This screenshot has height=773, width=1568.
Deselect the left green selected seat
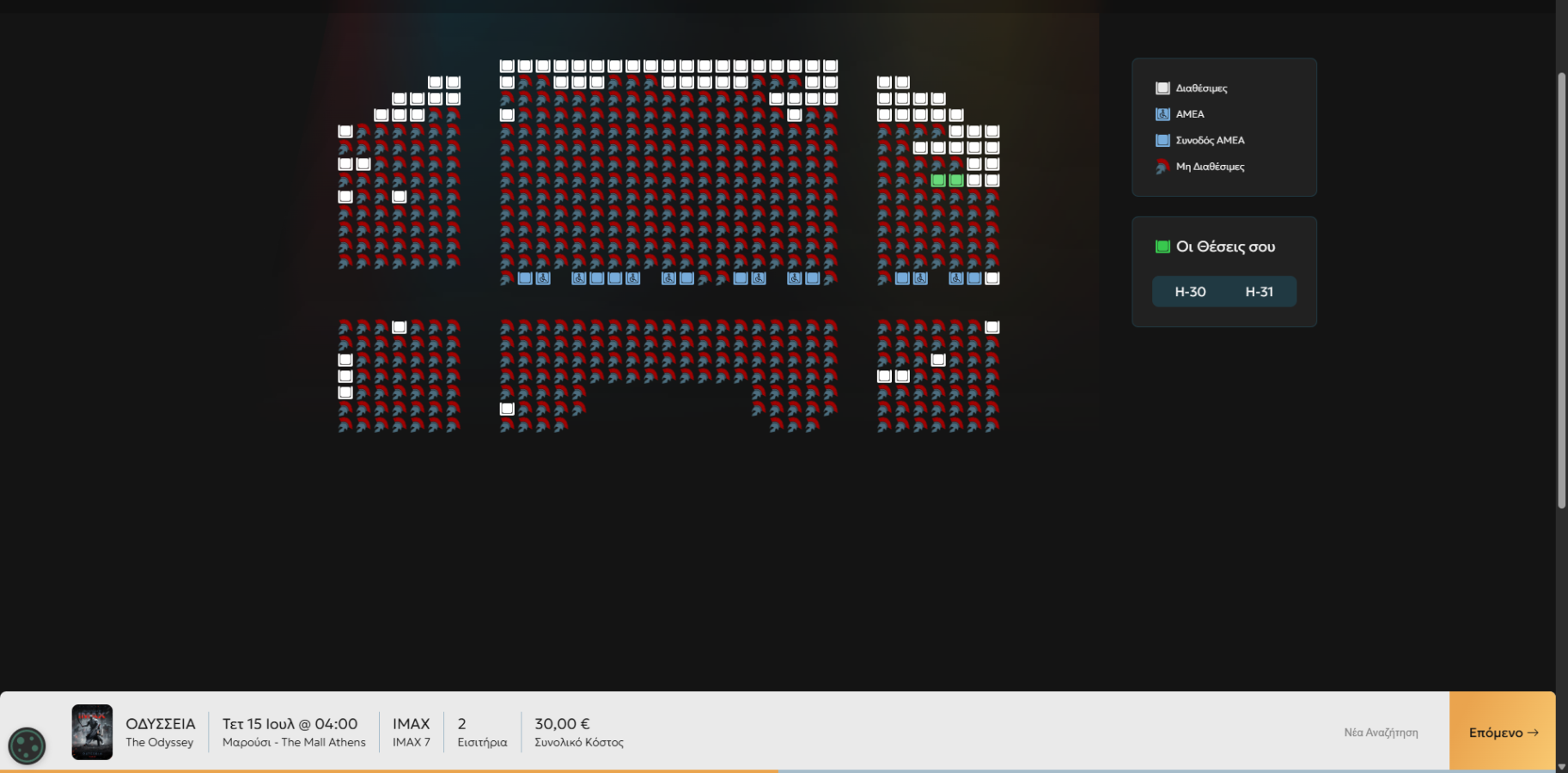click(x=938, y=180)
